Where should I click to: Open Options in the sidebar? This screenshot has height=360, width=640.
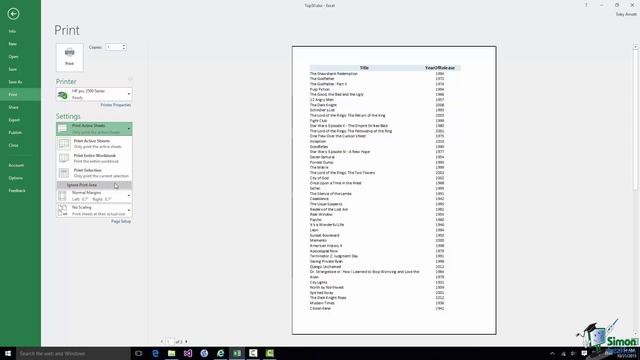point(16,178)
